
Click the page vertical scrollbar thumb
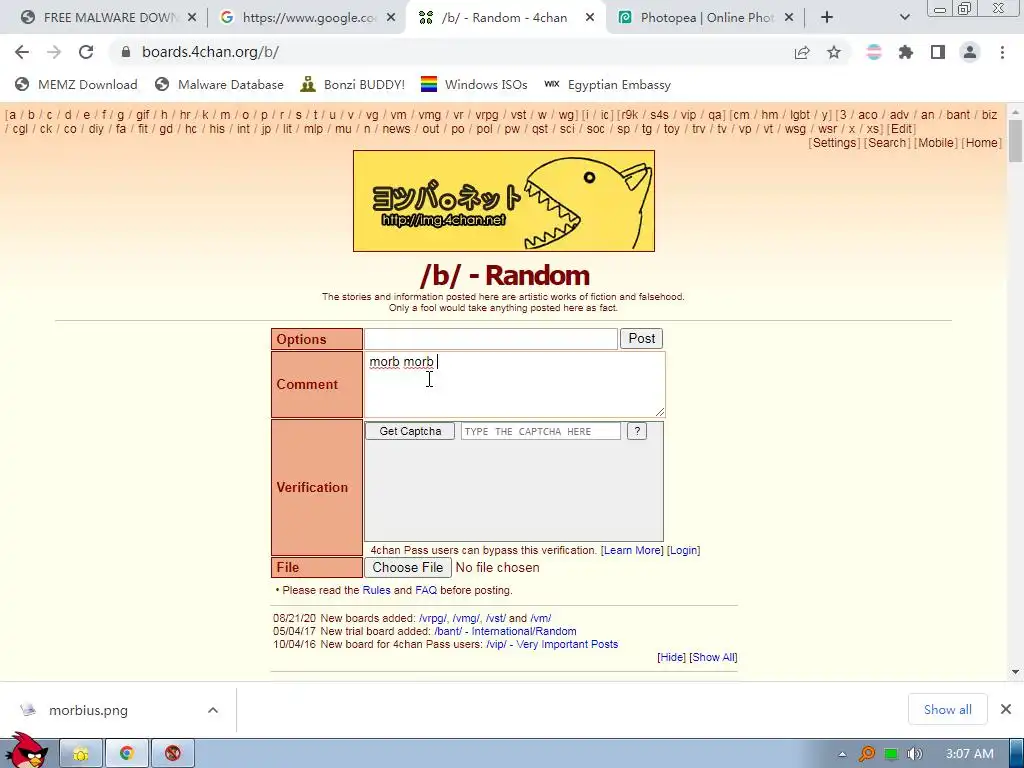[1015, 141]
